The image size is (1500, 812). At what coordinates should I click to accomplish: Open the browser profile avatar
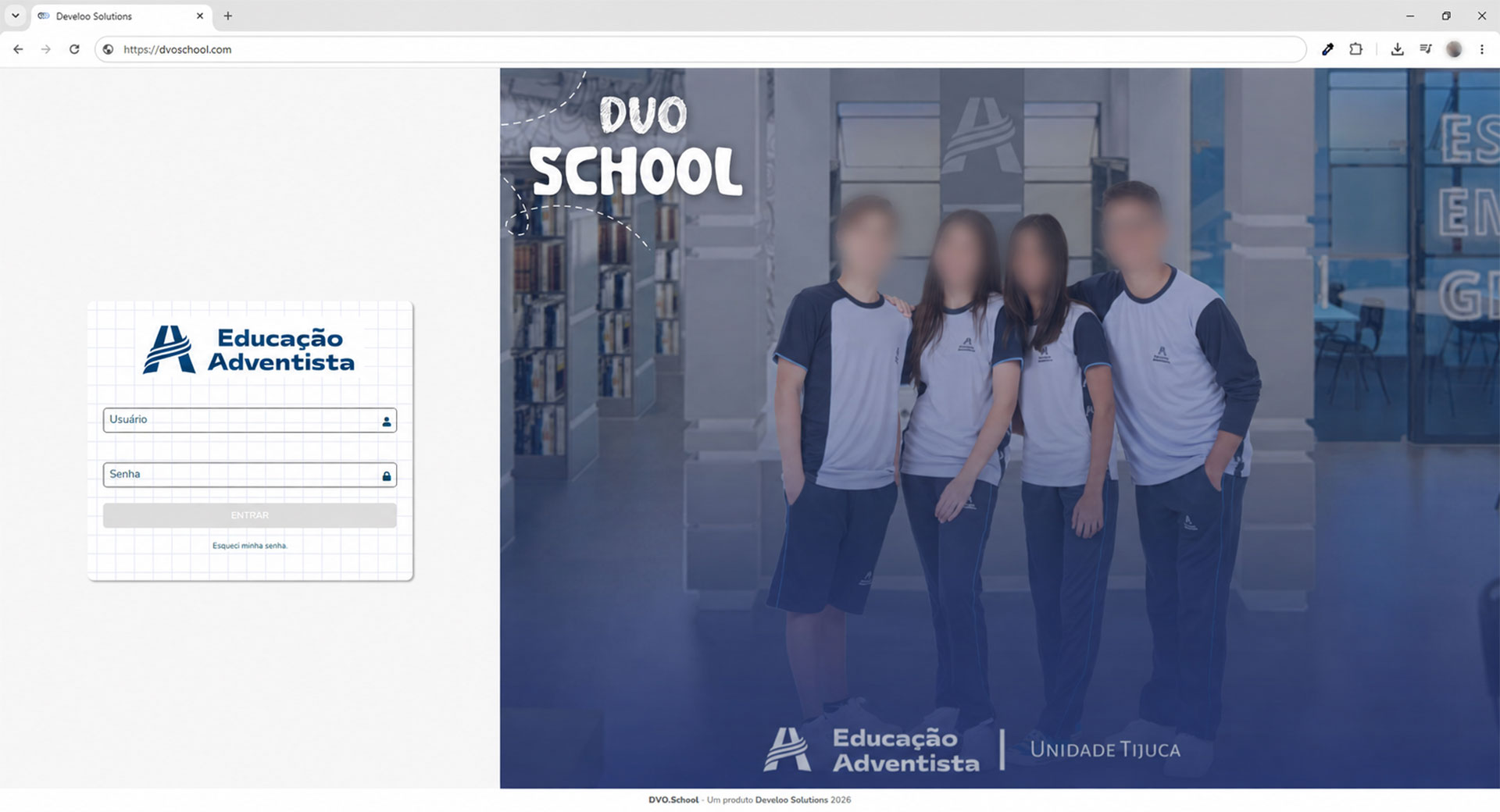[1454, 49]
